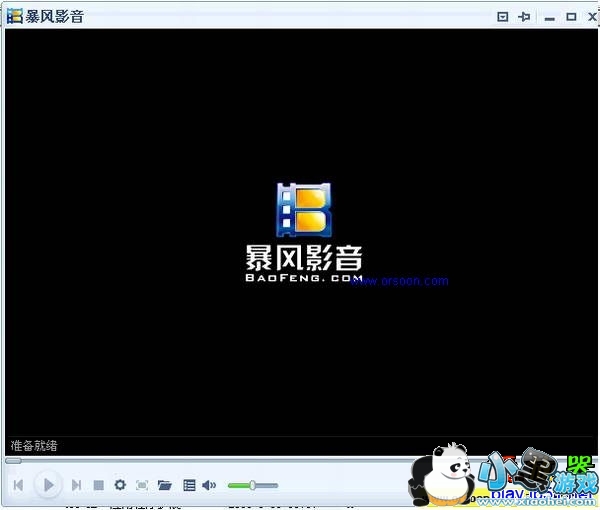Pin window always on top

point(524,16)
